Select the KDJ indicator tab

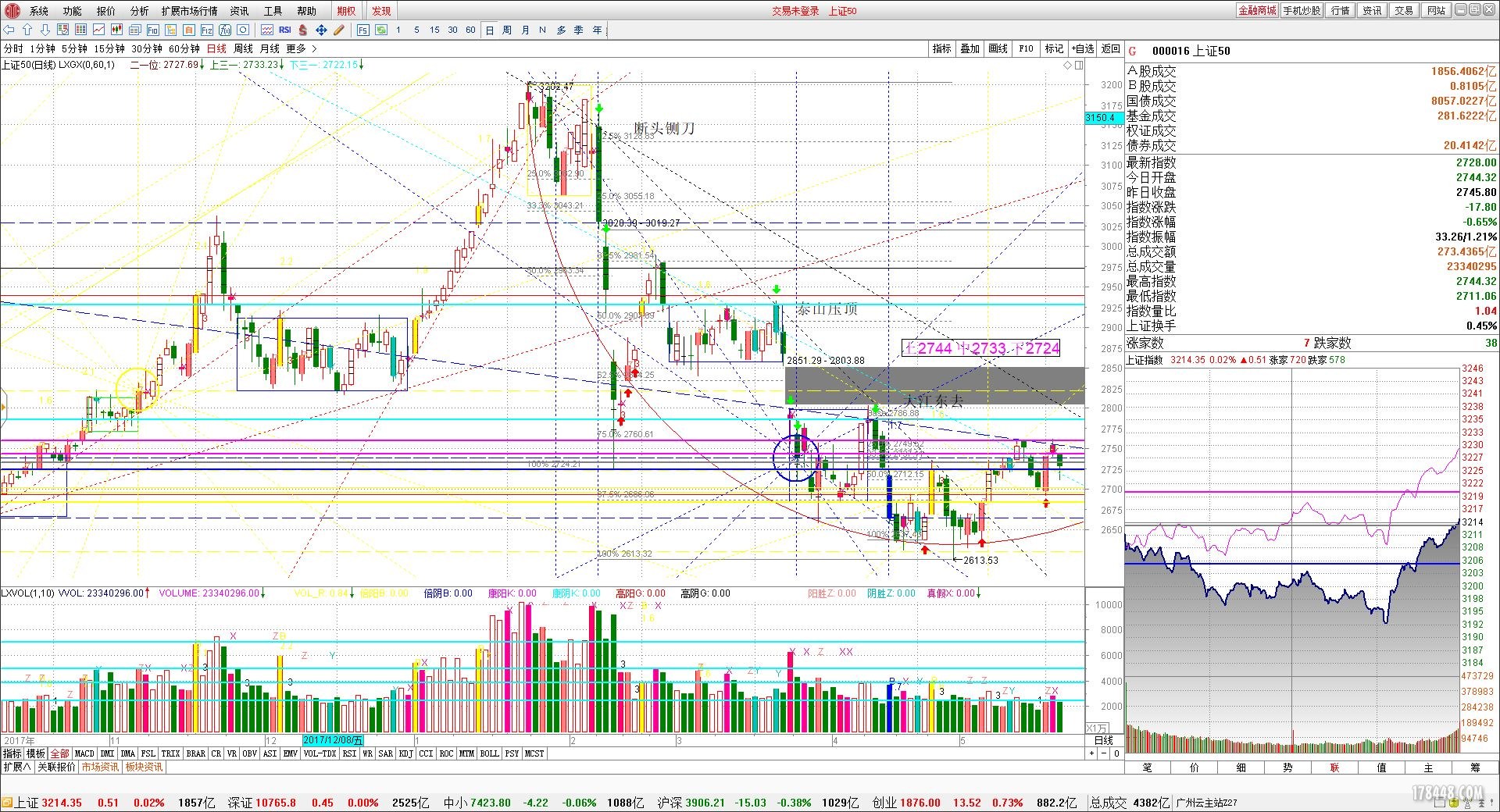(x=405, y=753)
